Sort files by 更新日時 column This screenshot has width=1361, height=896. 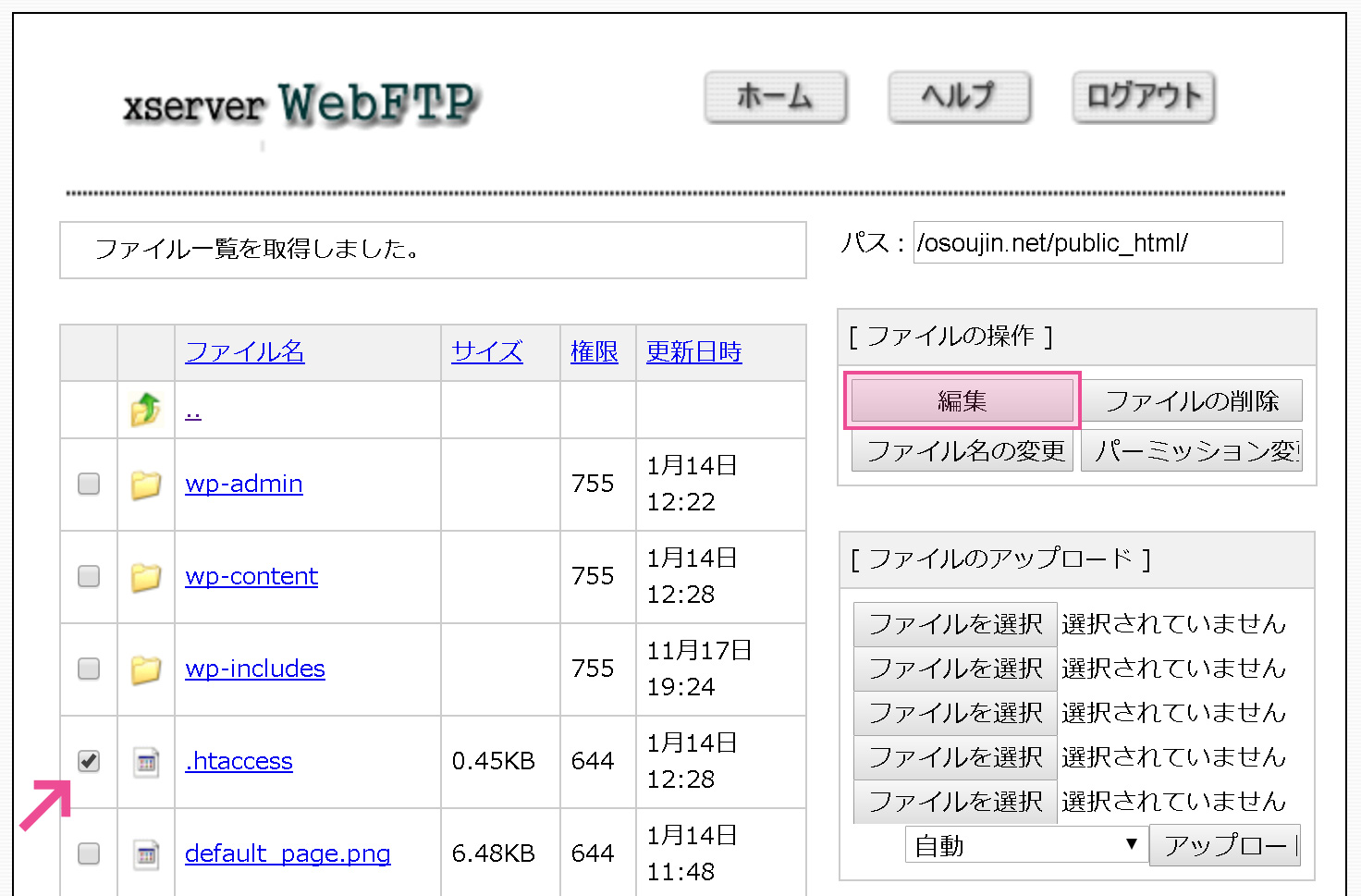click(693, 352)
